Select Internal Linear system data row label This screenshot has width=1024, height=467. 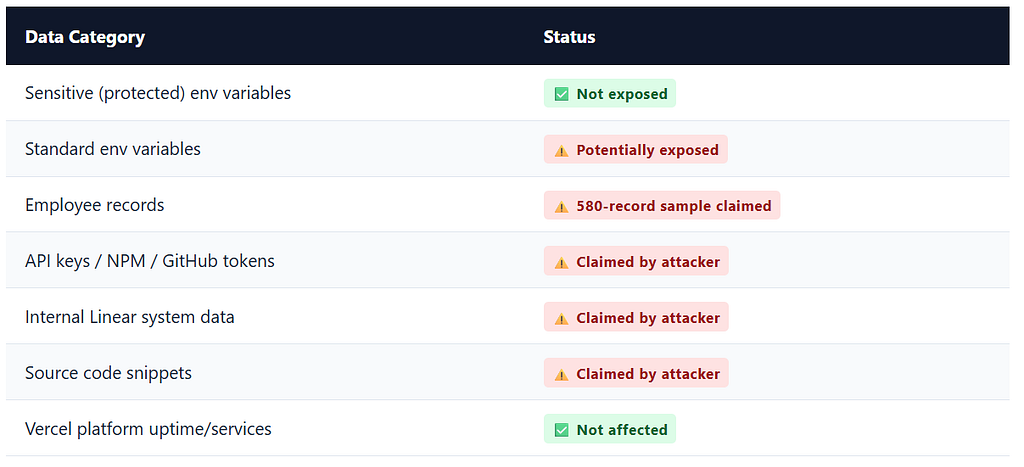pyautogui.click(x=130, y=317)
